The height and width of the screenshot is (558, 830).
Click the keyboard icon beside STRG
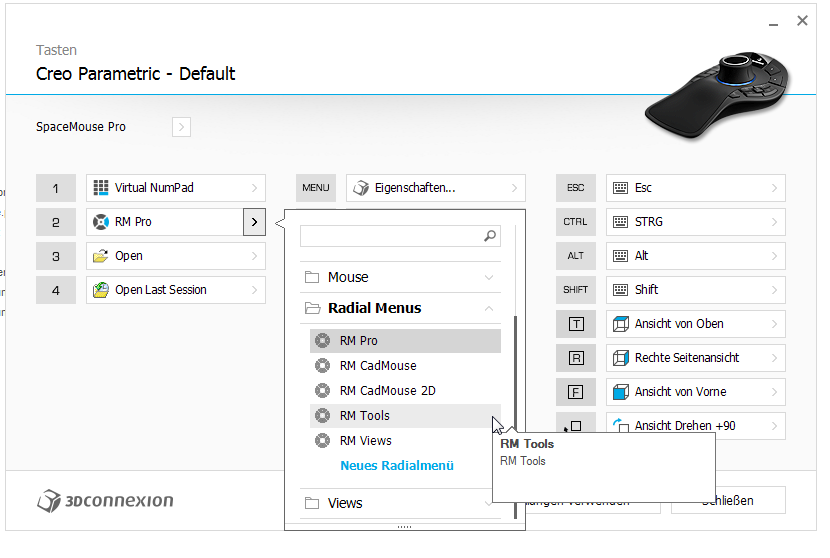[620, 222]
